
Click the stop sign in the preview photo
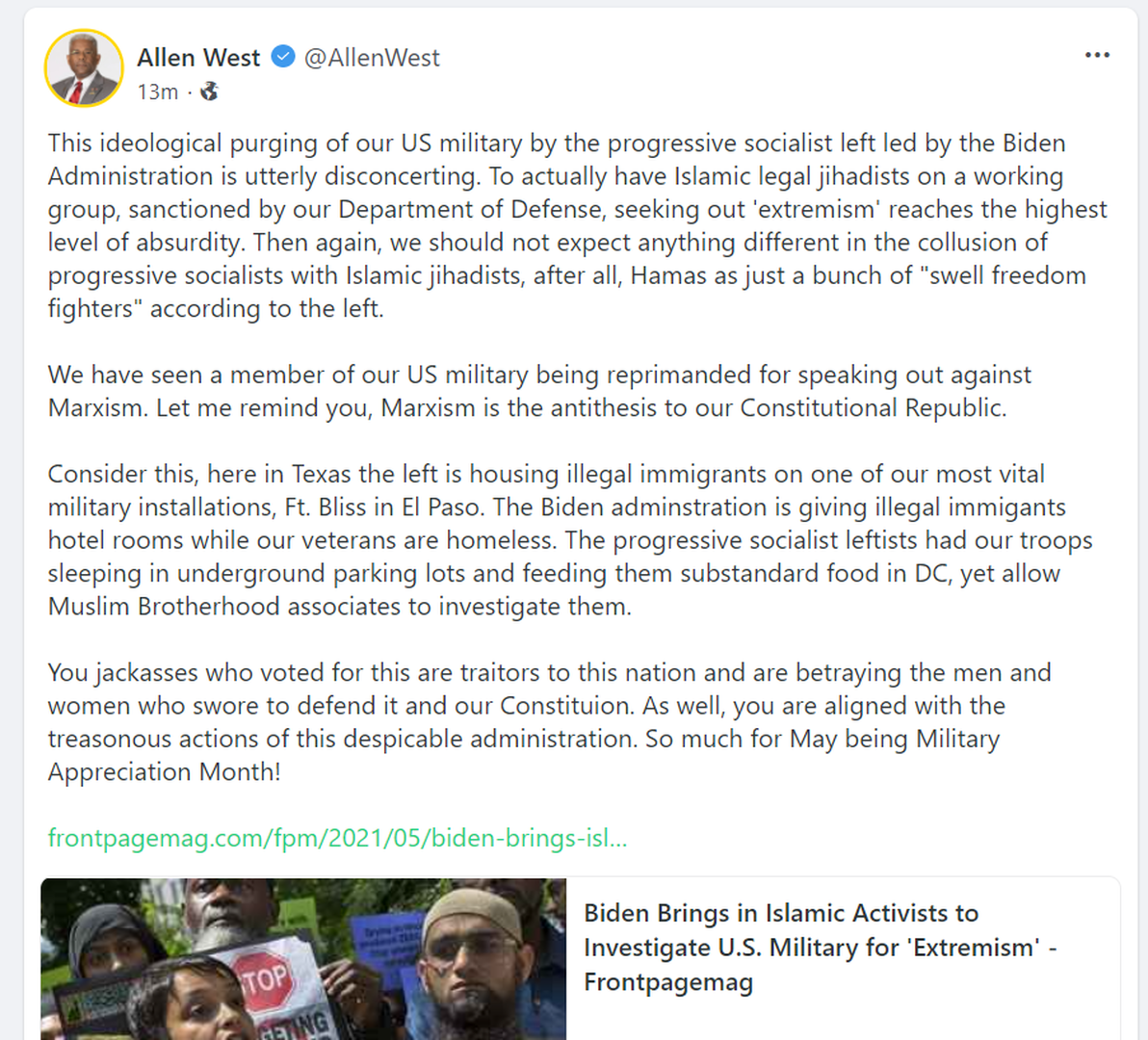[x=263, y=979]
